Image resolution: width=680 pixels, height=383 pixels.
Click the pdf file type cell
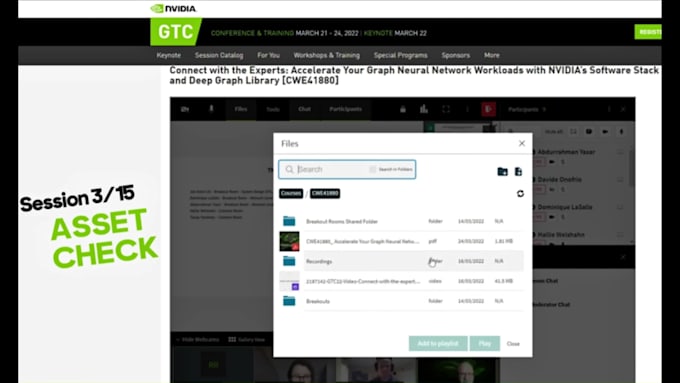[432, 241]
